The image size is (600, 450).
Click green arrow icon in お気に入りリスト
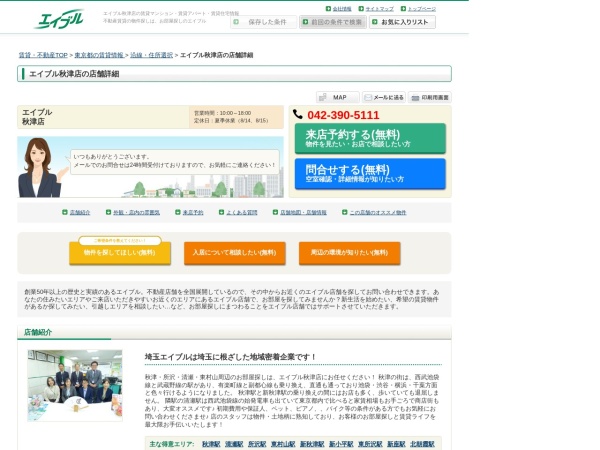(375, 22)
